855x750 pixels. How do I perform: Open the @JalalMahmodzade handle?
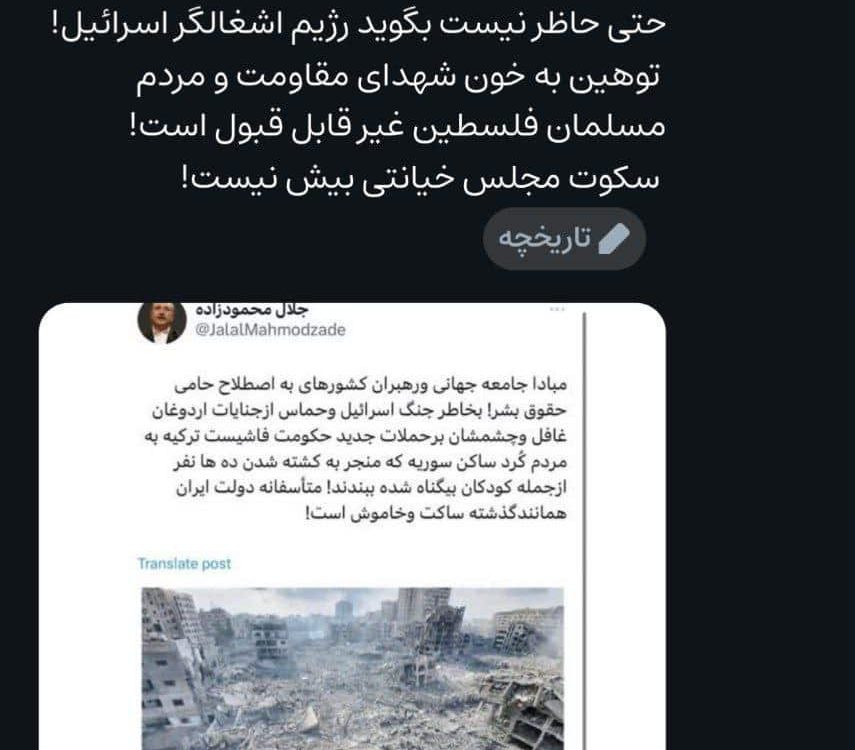(270, 330)
